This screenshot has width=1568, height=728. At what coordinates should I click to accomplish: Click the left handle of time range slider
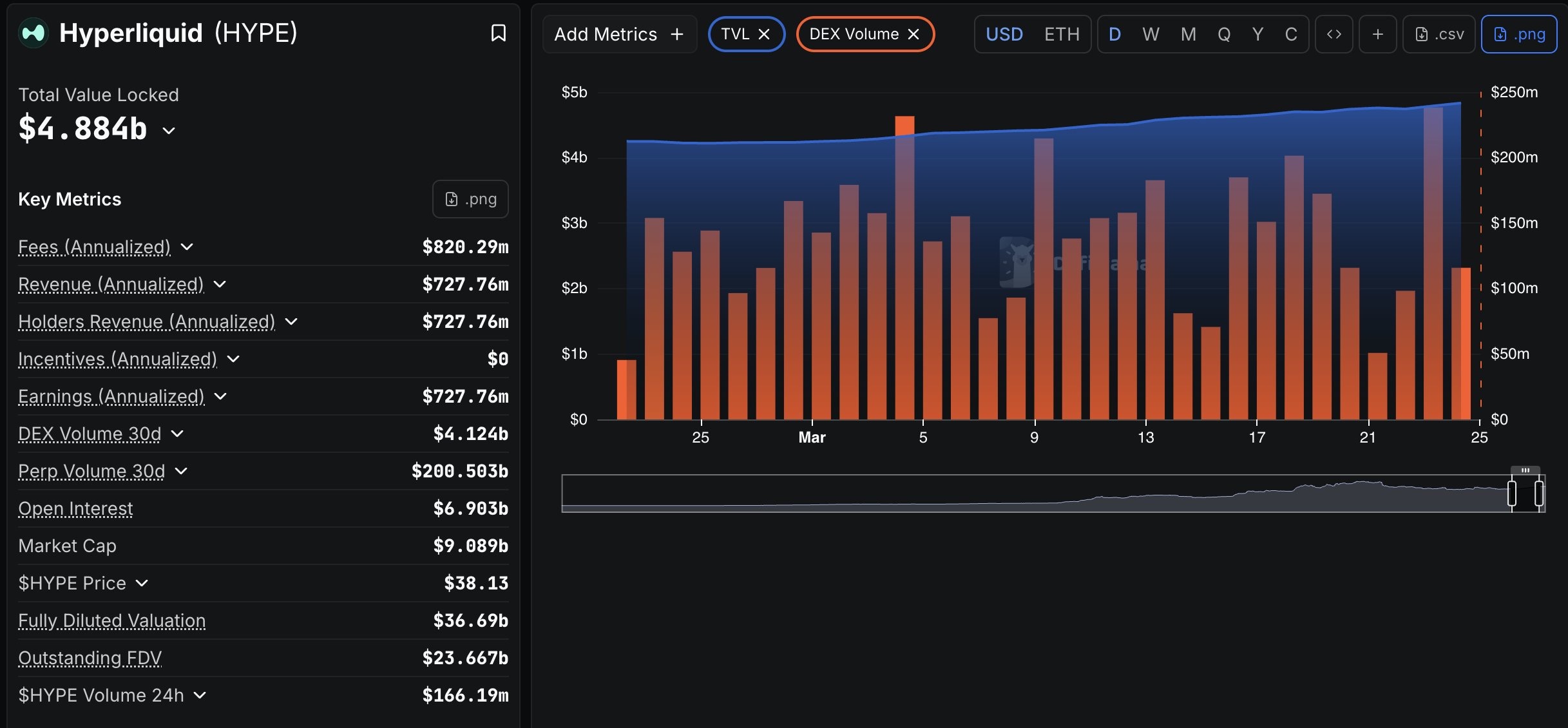[x=1511, y=493]
